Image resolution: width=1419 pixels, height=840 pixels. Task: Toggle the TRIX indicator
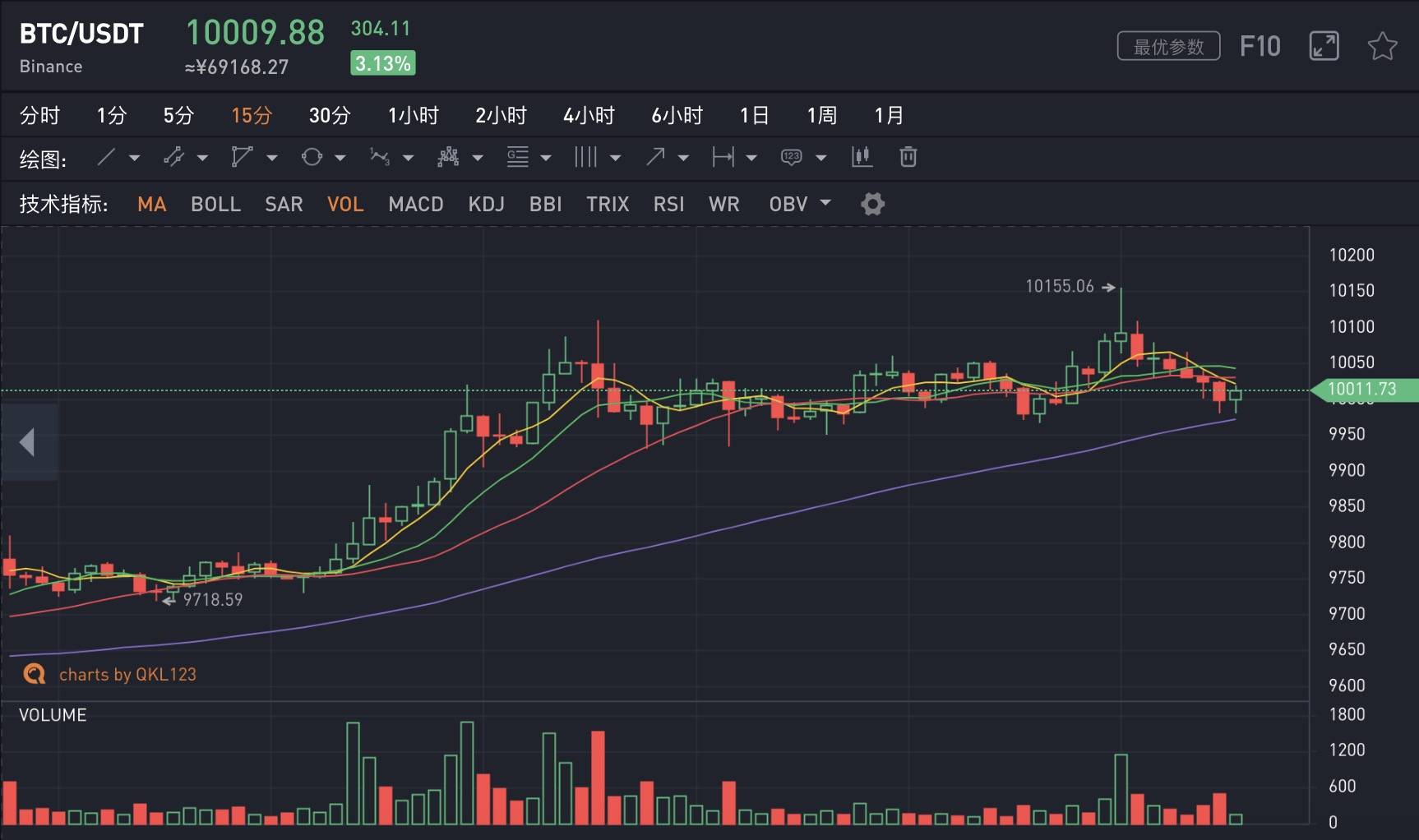point(608,204)
